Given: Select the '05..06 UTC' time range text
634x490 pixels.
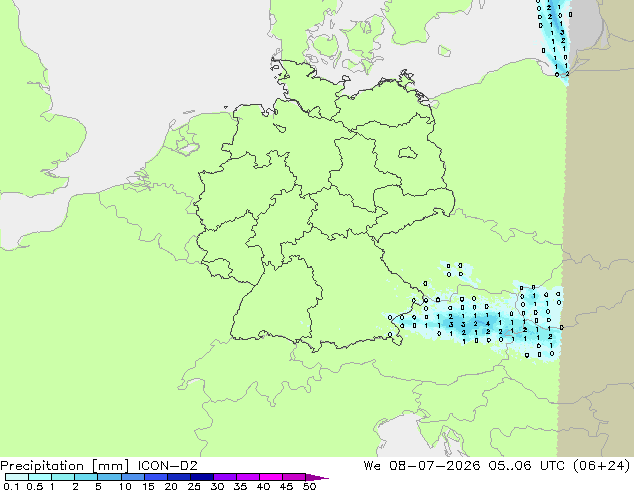Looking at the screenshot, I should click(x=529, y=466).
